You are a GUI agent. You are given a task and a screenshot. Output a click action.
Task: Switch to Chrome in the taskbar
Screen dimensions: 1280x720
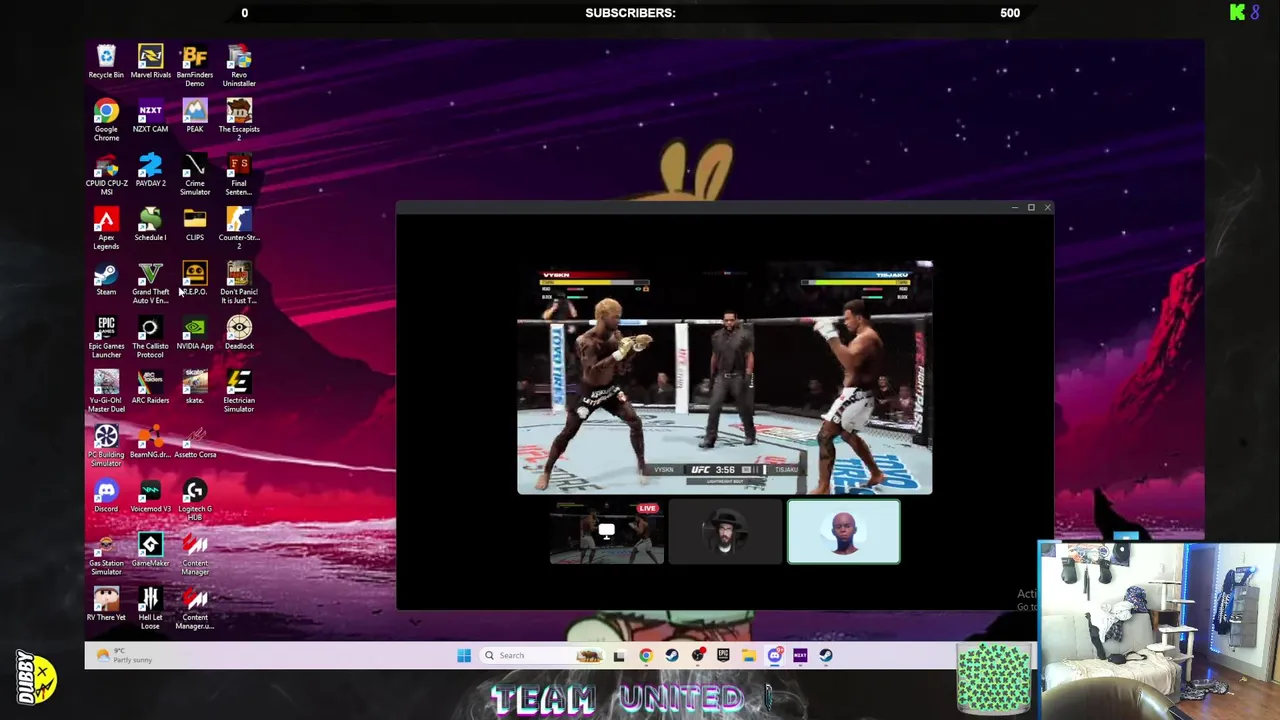click(646, 656)
